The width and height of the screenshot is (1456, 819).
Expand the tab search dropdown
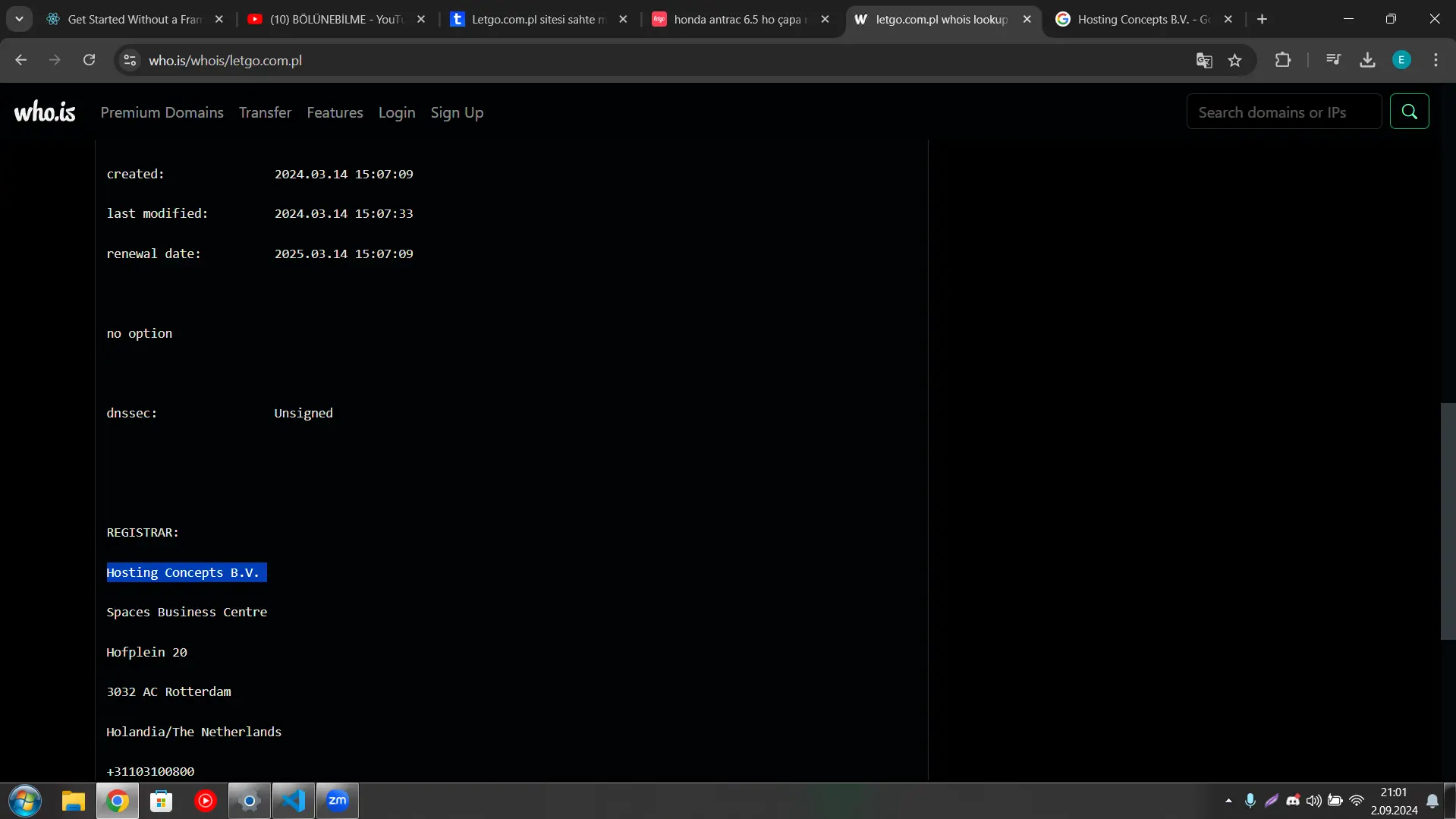tap(19, 19)
